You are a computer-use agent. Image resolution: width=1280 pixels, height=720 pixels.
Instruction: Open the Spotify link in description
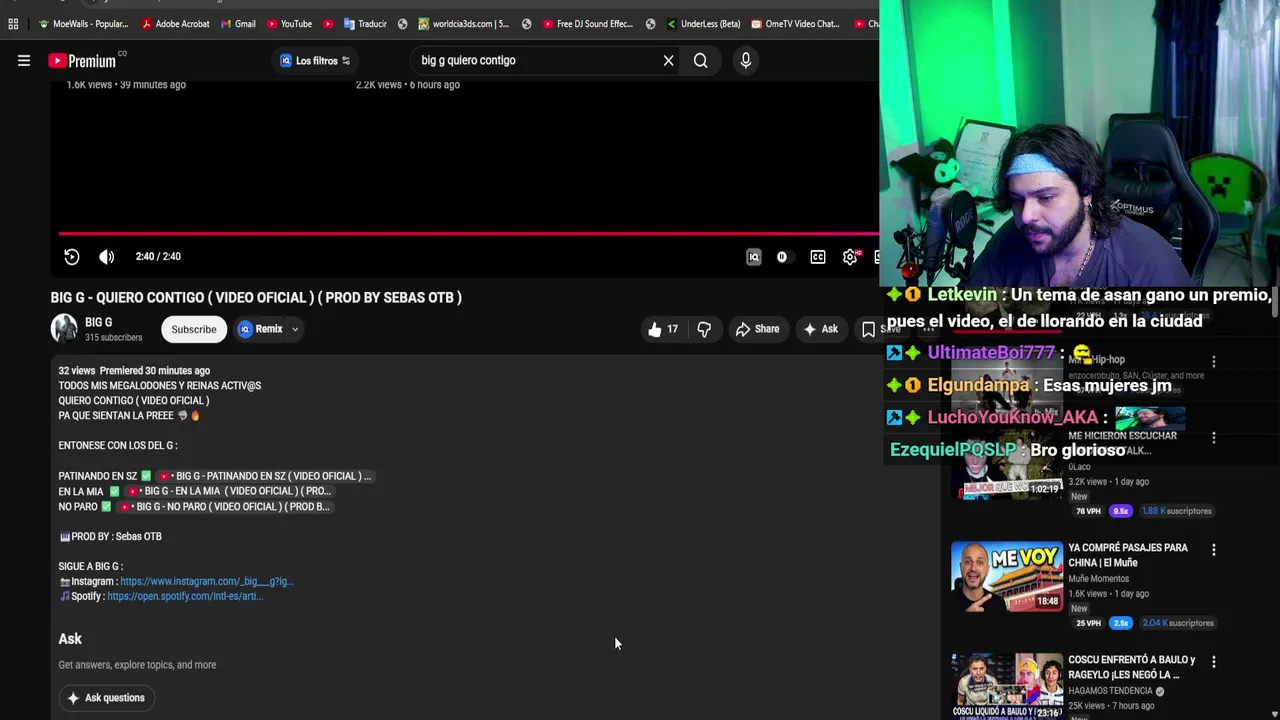tap(185, 596)
